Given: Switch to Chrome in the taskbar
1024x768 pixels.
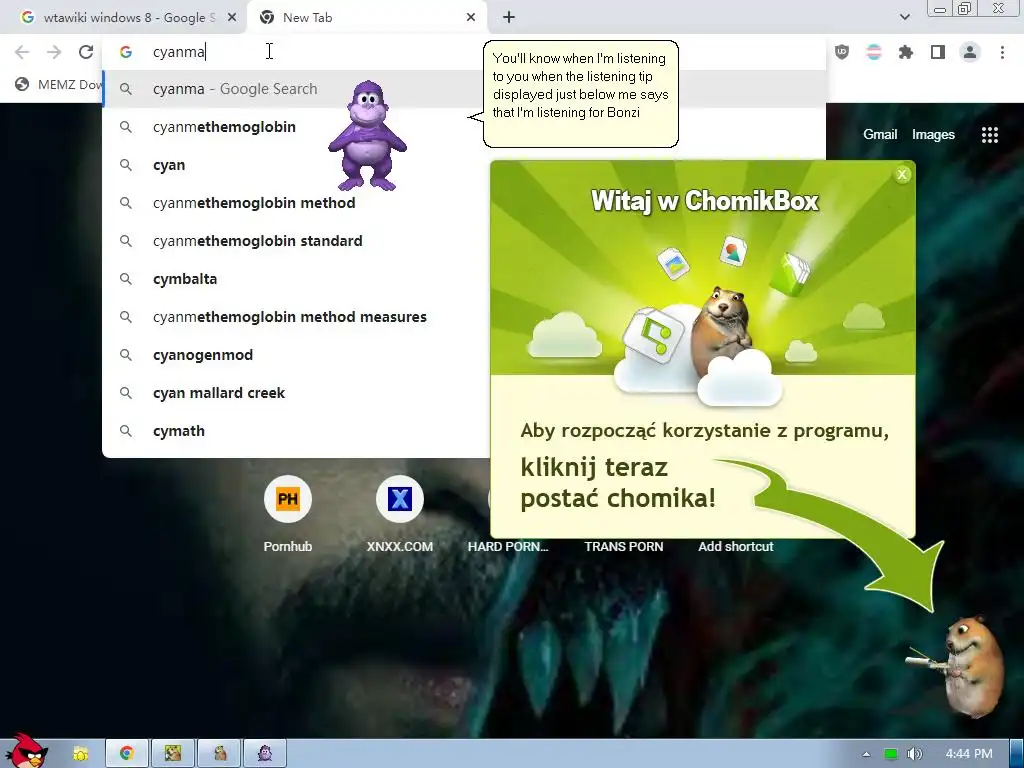Looking at the screenshot, I should [x=127, y=754].
